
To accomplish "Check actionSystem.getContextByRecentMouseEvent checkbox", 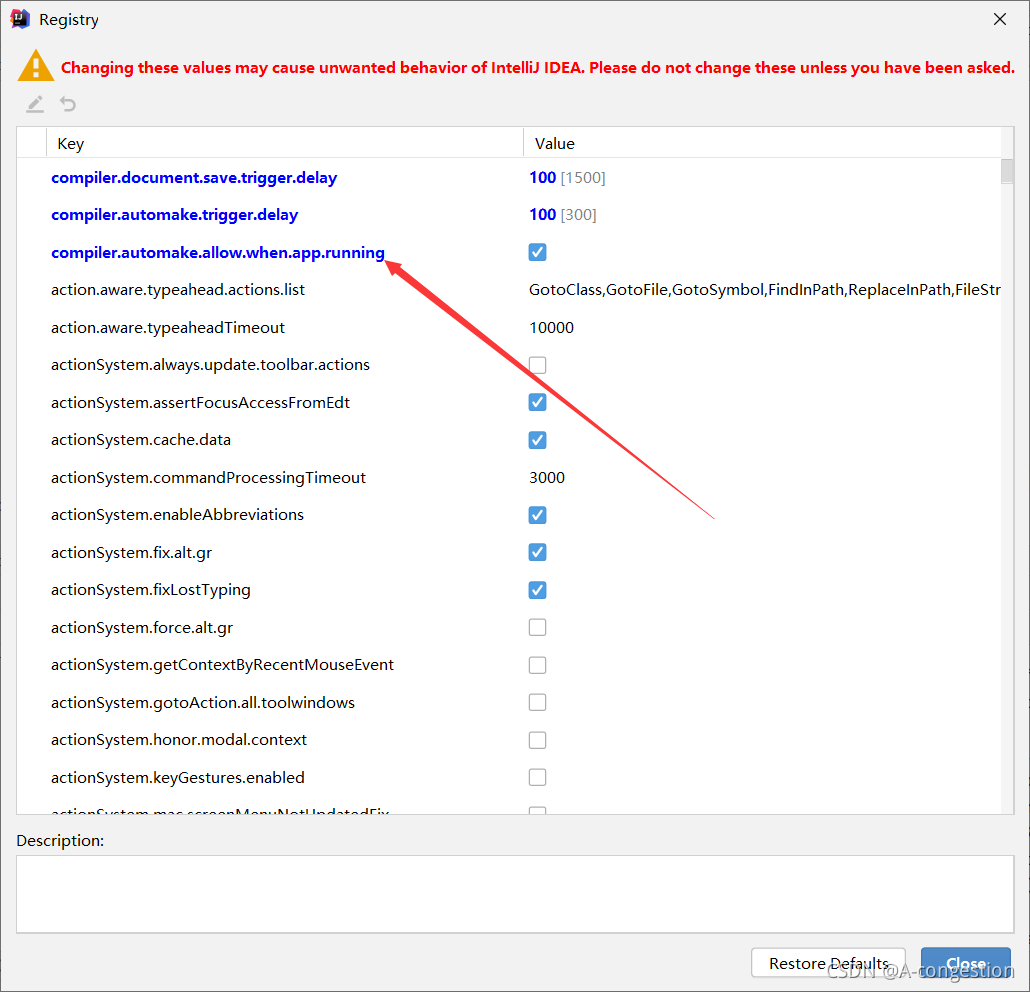I will pos(537,665).
